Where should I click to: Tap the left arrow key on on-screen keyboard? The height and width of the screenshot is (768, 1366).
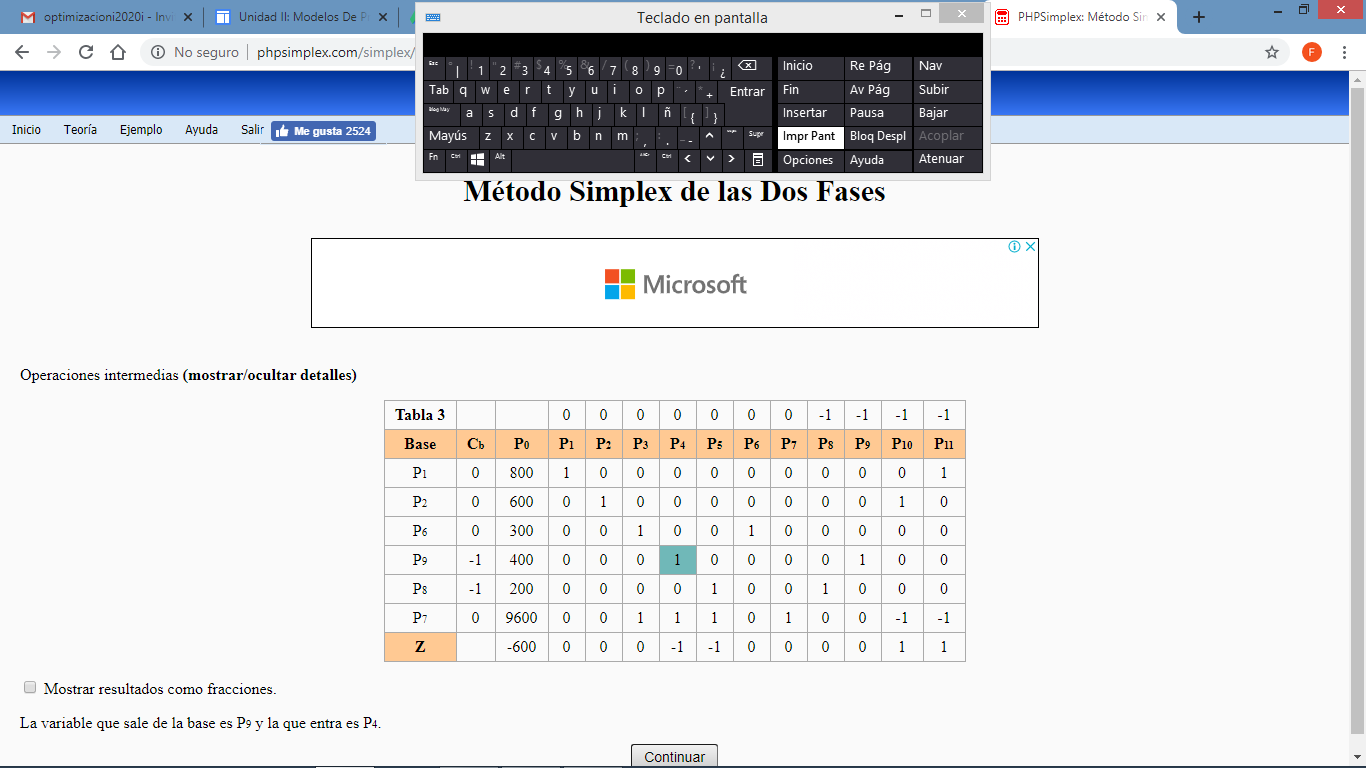(687, 158)
